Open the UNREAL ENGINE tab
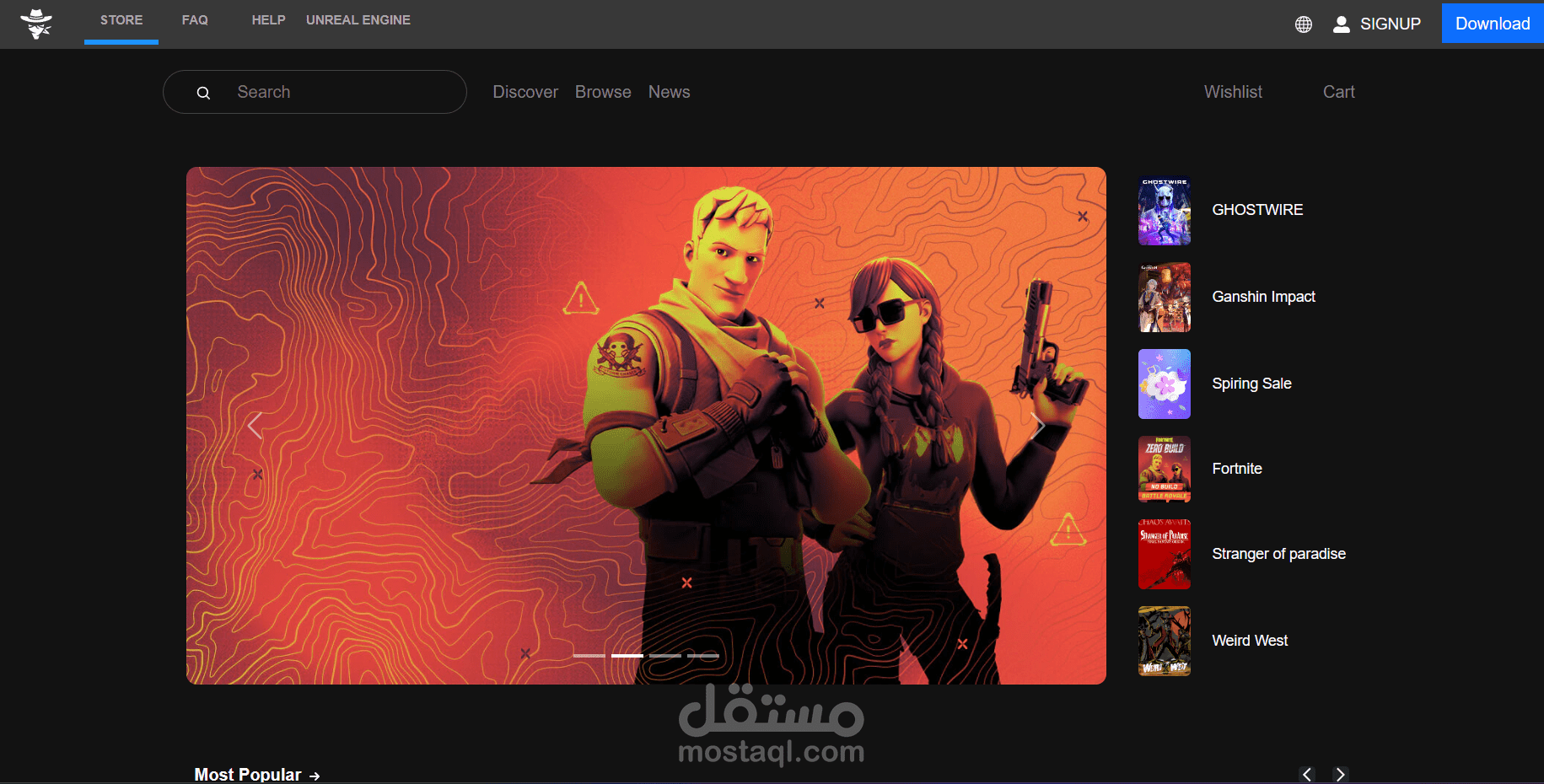This screenshot has width=1544, height=784. coord(358,19)
